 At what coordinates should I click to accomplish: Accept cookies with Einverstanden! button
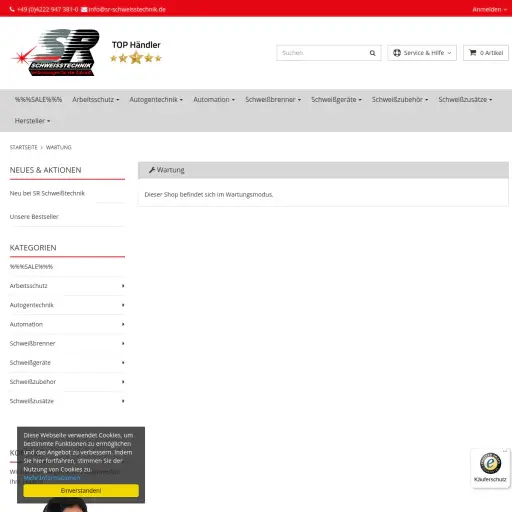(x=81, y=491)
